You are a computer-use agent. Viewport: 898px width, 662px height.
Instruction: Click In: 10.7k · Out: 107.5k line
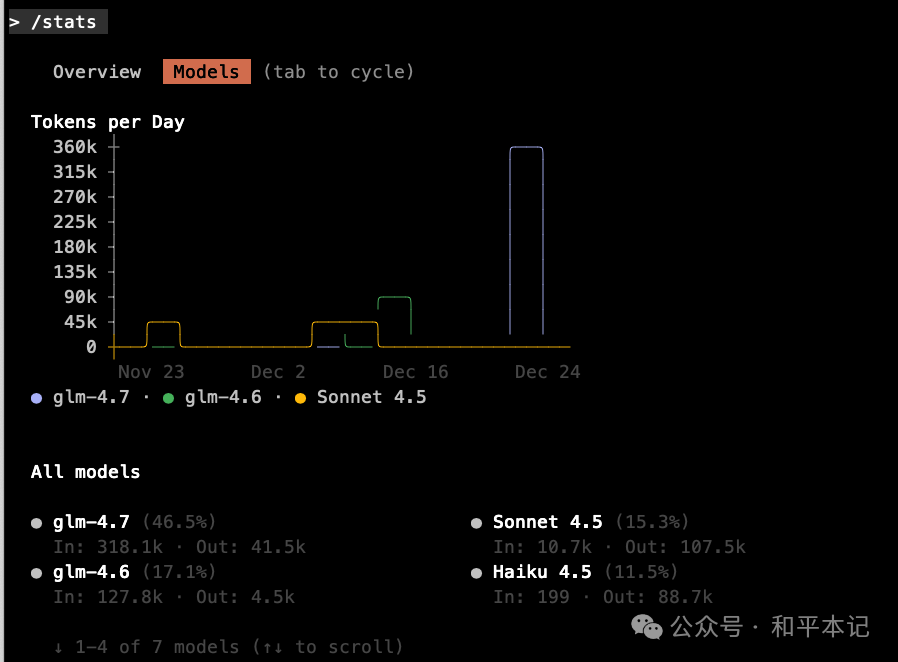tap(620, 547)
